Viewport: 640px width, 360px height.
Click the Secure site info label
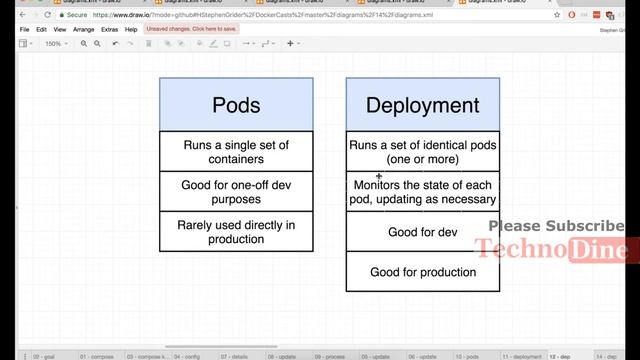click(73, 15)
